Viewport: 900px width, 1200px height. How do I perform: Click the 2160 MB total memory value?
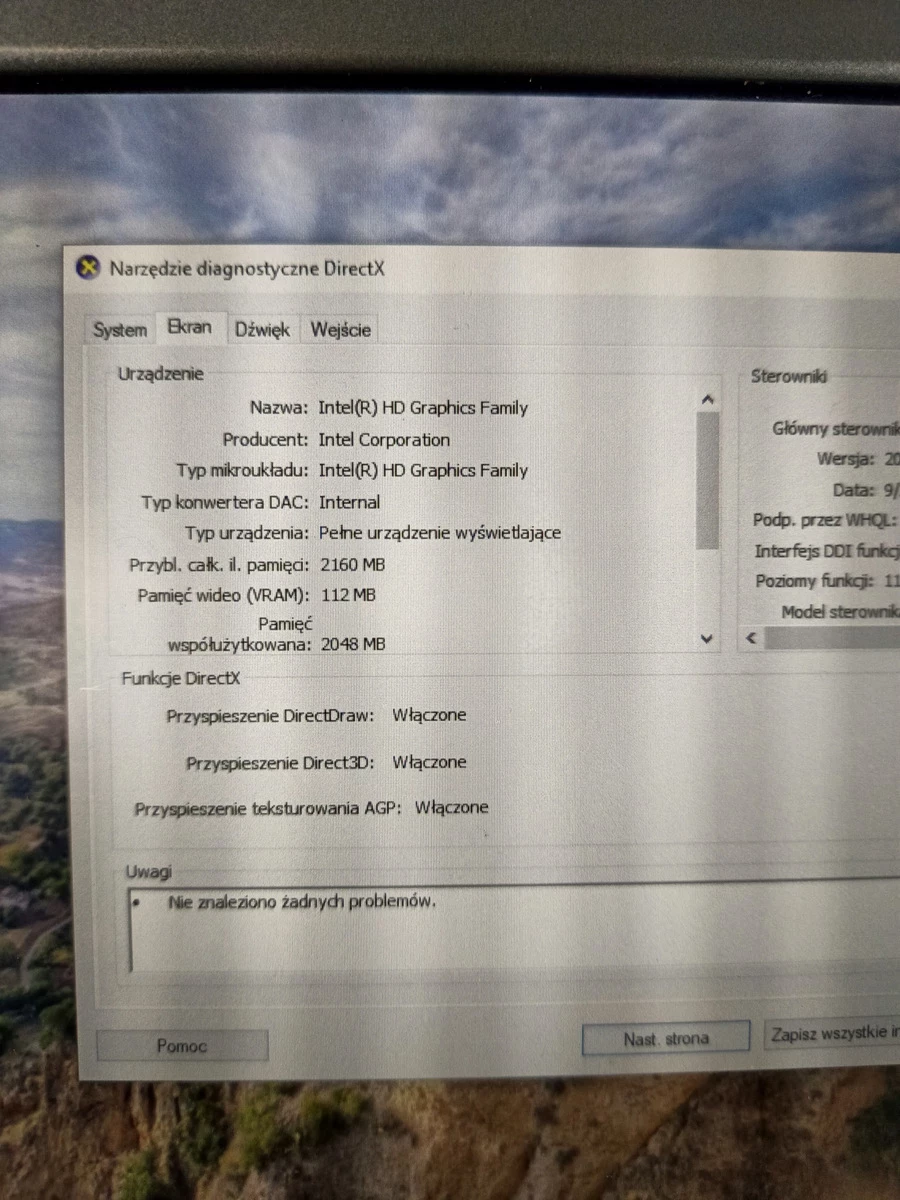(x=352, y=565)
